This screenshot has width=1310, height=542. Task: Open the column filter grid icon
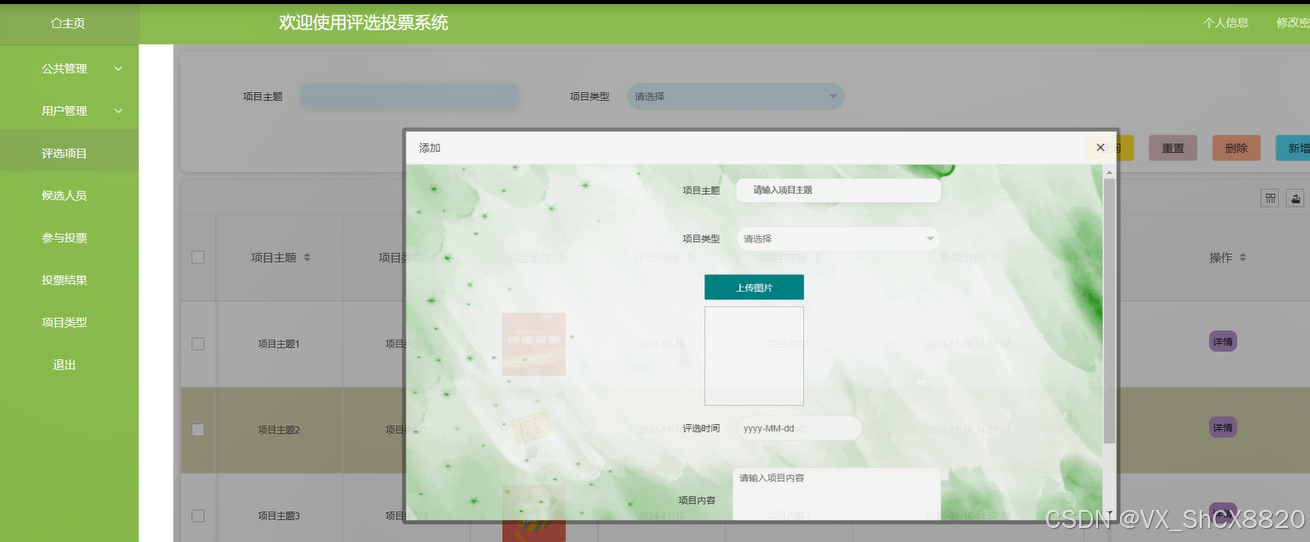tap(1271, 198)
